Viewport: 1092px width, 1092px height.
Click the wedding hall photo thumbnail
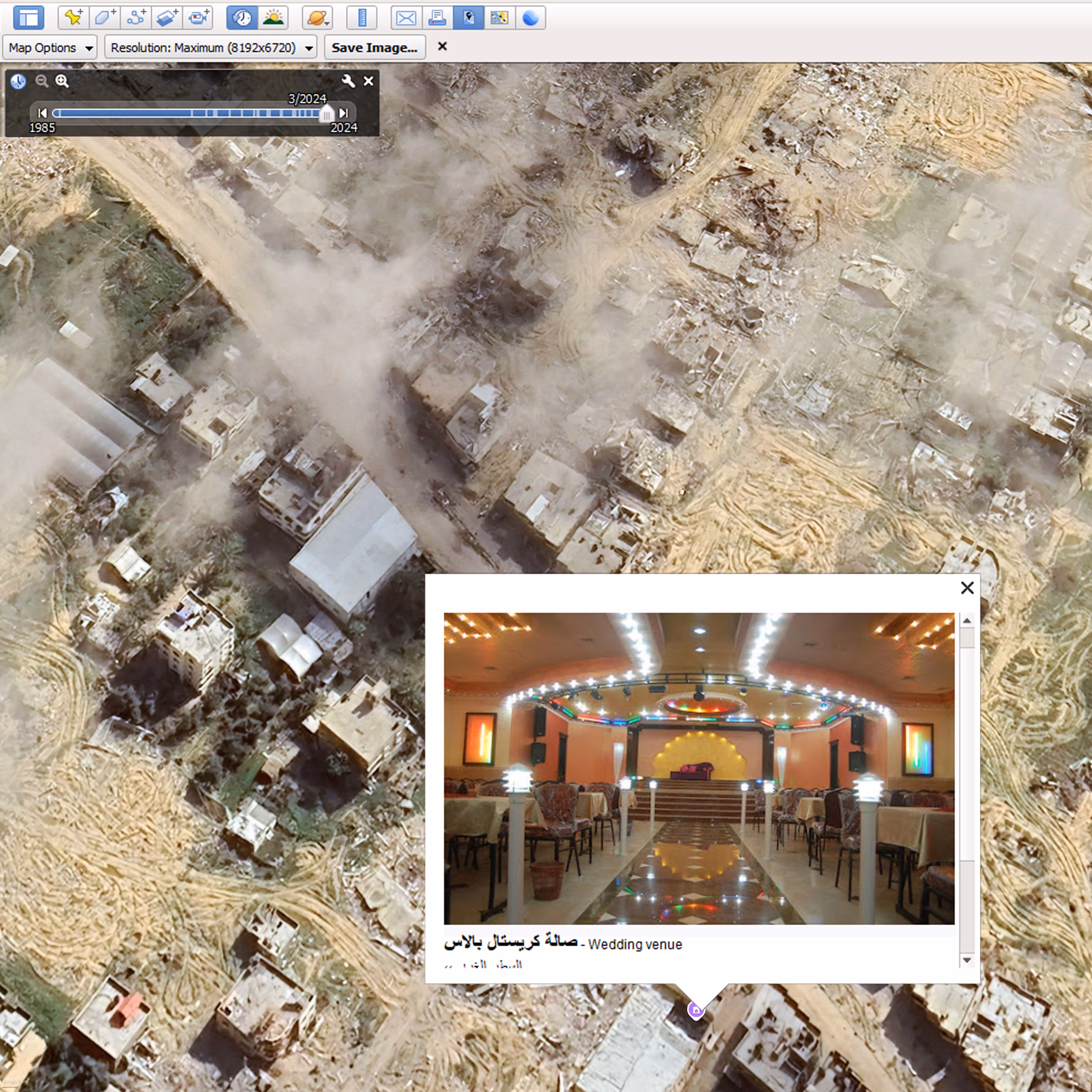click(x=699, y=769)
